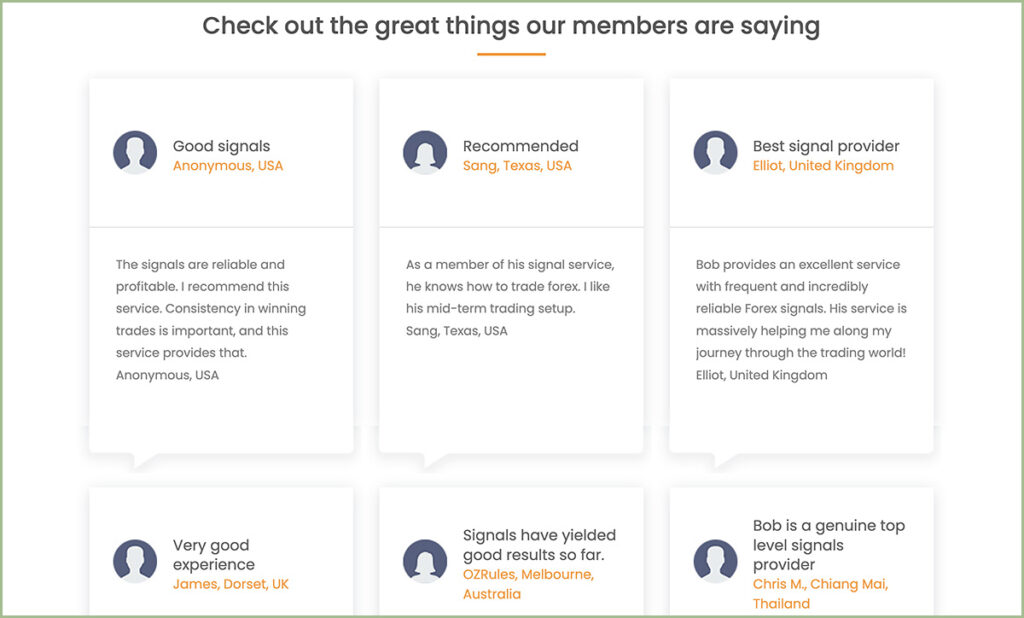Click the orange Sang, Texas, USA name
The image size is (1024, 618).
[517, 166]
